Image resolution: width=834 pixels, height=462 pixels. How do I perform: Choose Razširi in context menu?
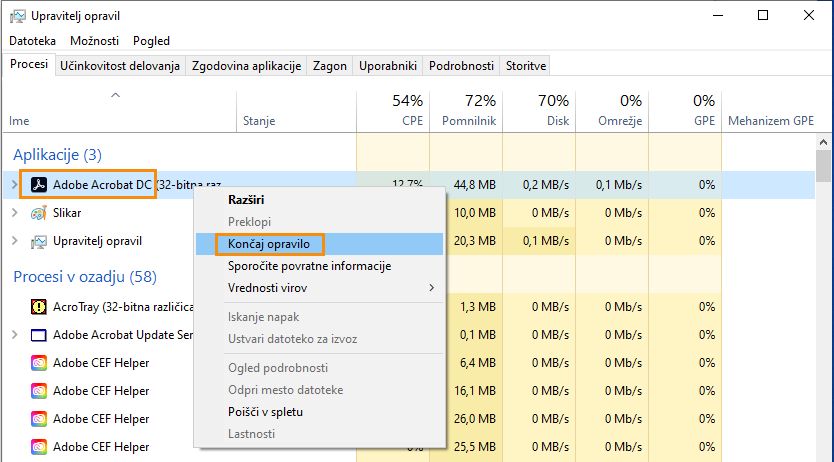pos(319,200)
